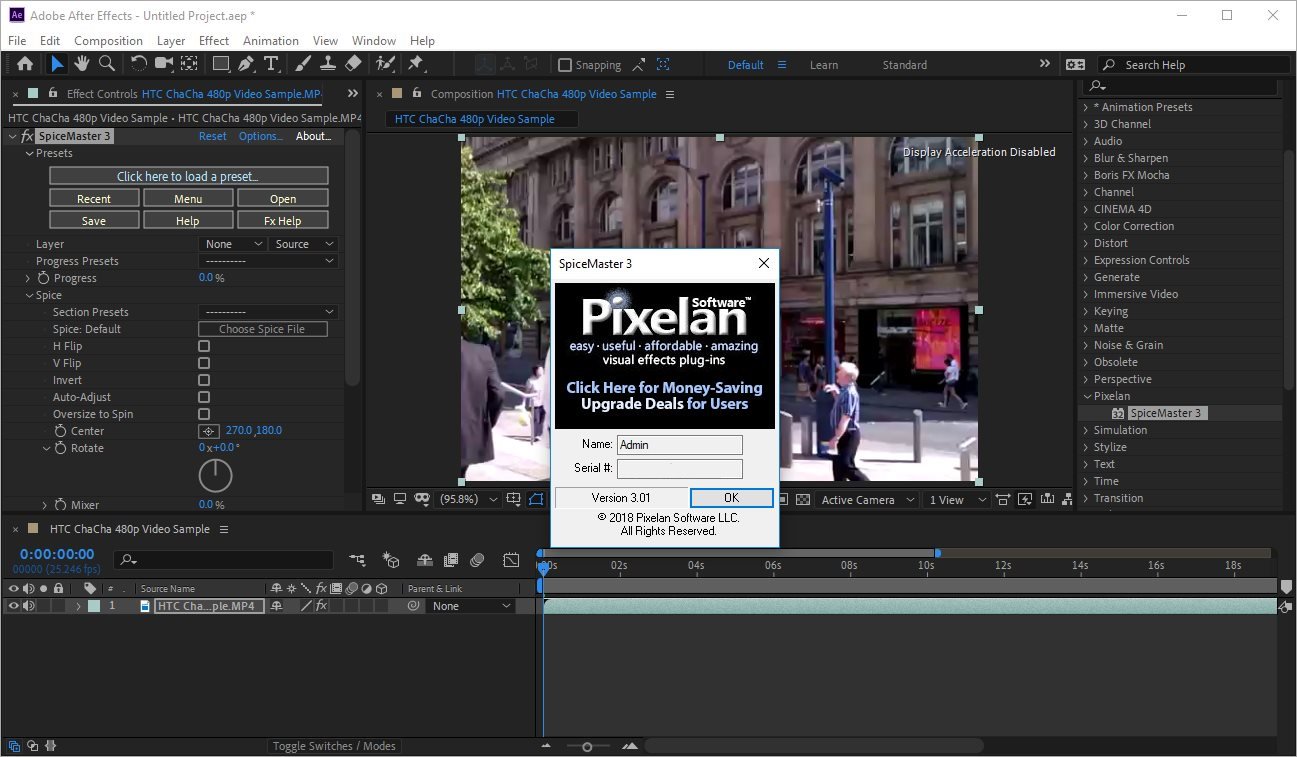The height and width of the screenshot is (757, 1297).
Task: Select the Pan Behind anchor point tool
Action: [x=188, y=64]
